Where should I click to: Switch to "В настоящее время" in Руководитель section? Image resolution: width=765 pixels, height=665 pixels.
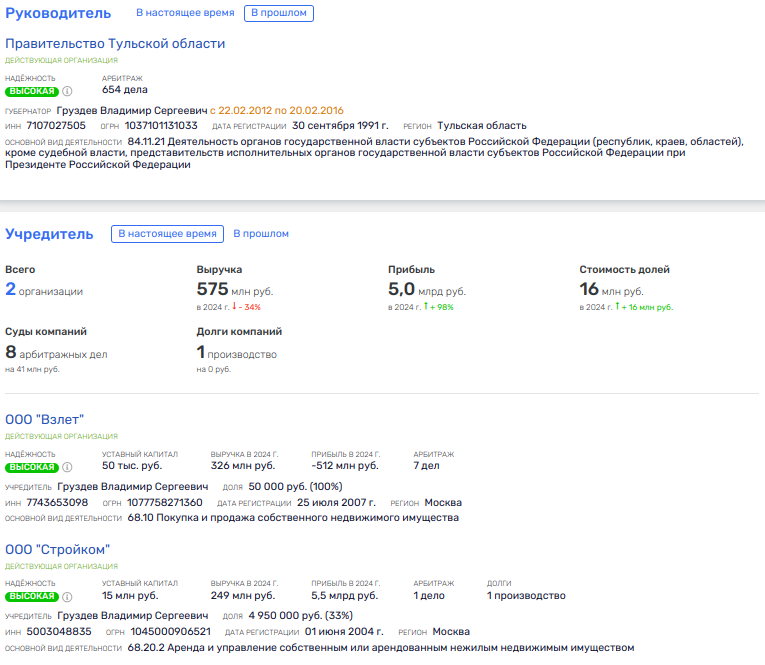[x=185, y=13]
